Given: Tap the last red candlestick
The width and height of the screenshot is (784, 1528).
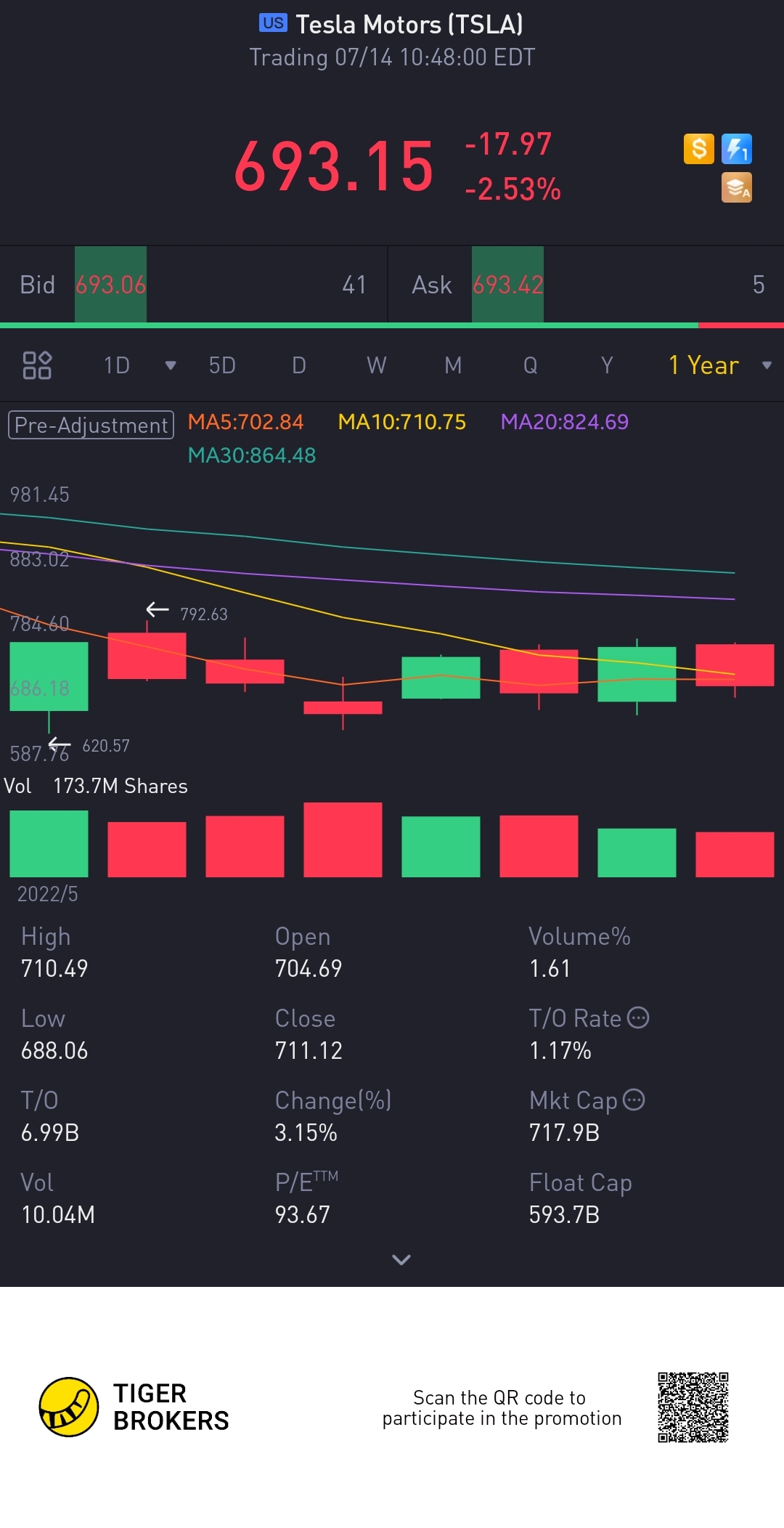Looking at the screenshot, I should (x=735, y=665).
